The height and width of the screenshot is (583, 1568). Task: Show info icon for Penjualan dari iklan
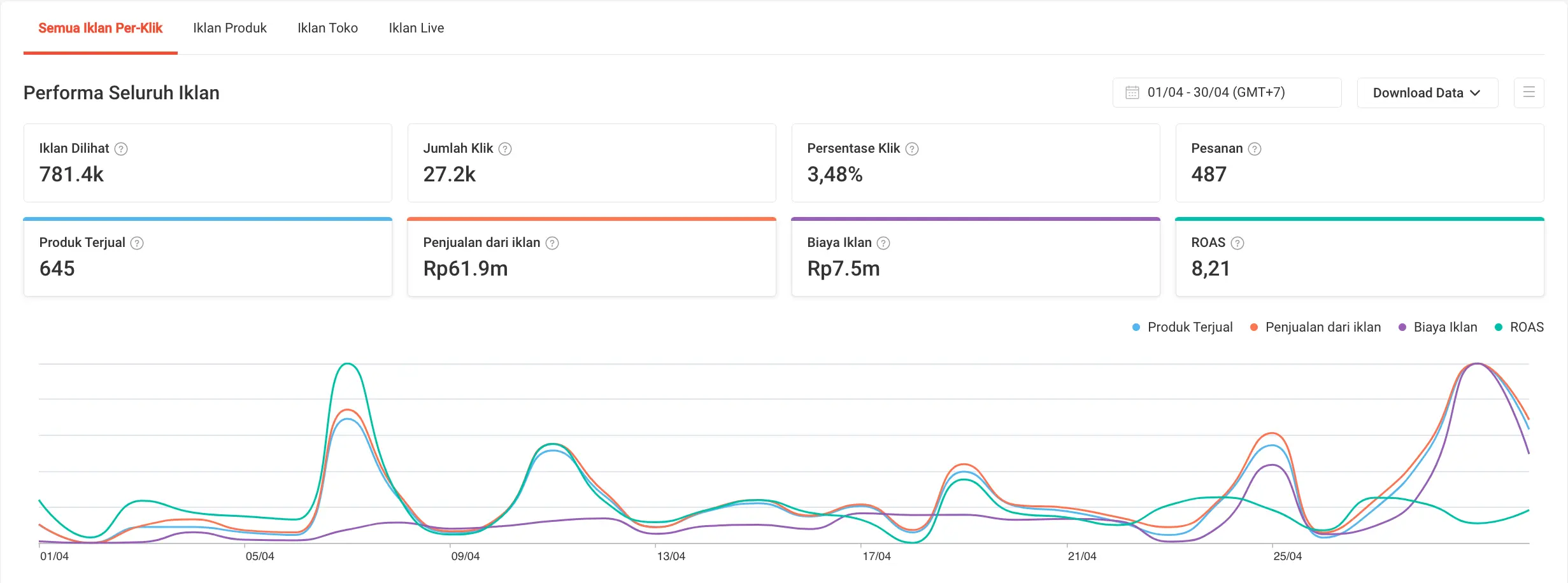[552, 243]
